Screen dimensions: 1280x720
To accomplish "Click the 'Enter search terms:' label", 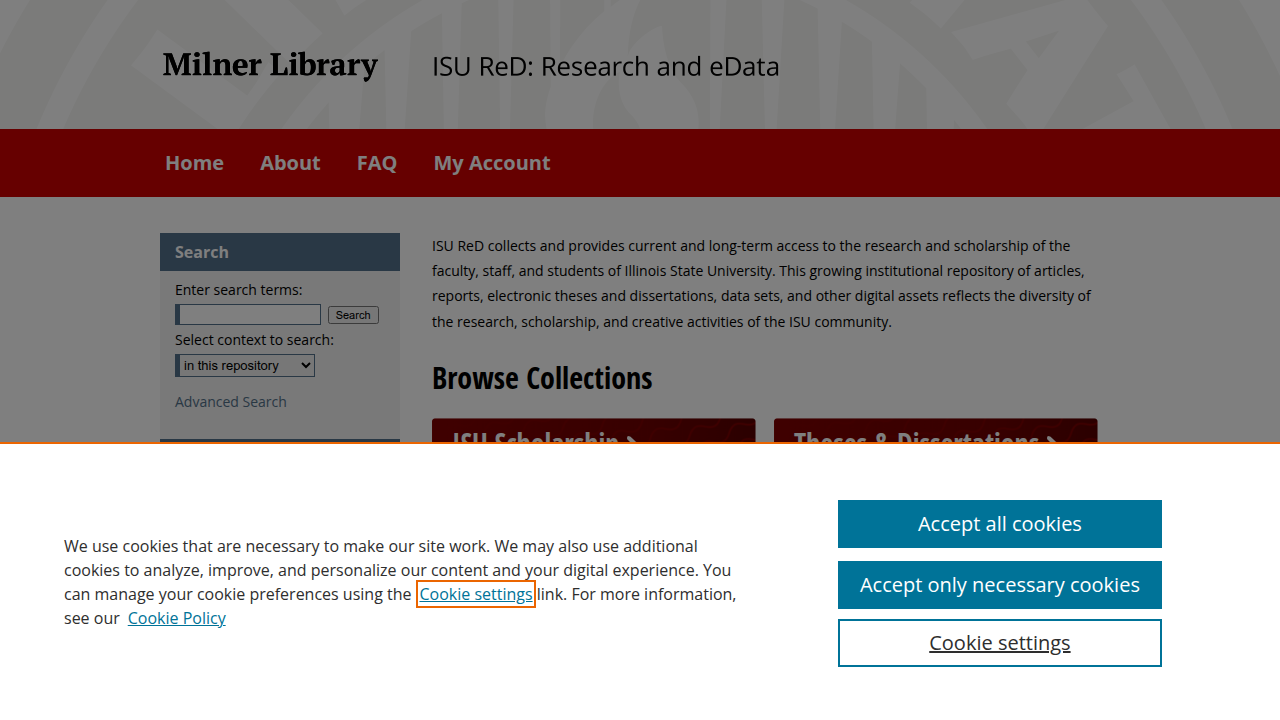I will tap(238, 290).
